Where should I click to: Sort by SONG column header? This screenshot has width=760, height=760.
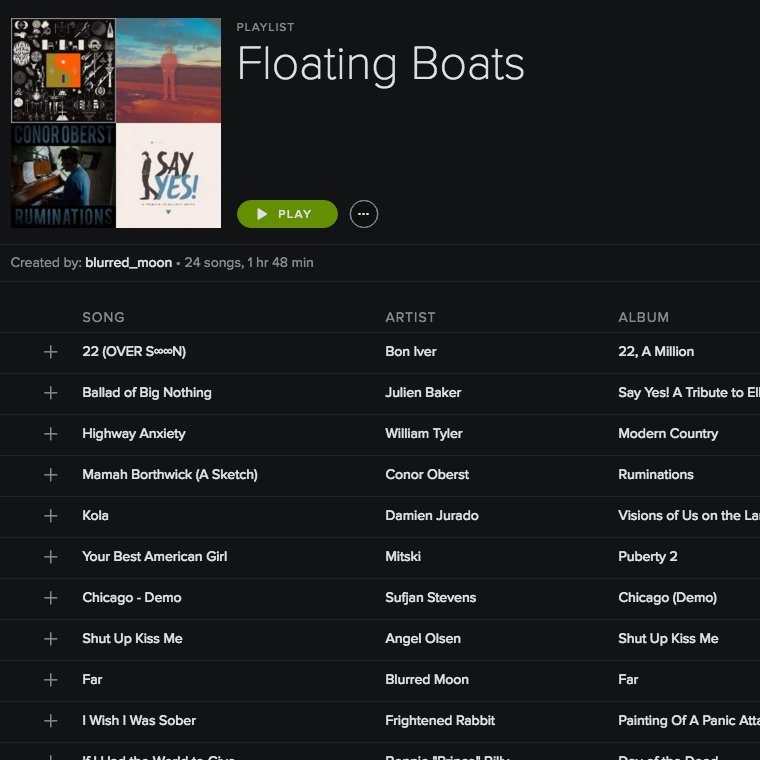[103, 317]
